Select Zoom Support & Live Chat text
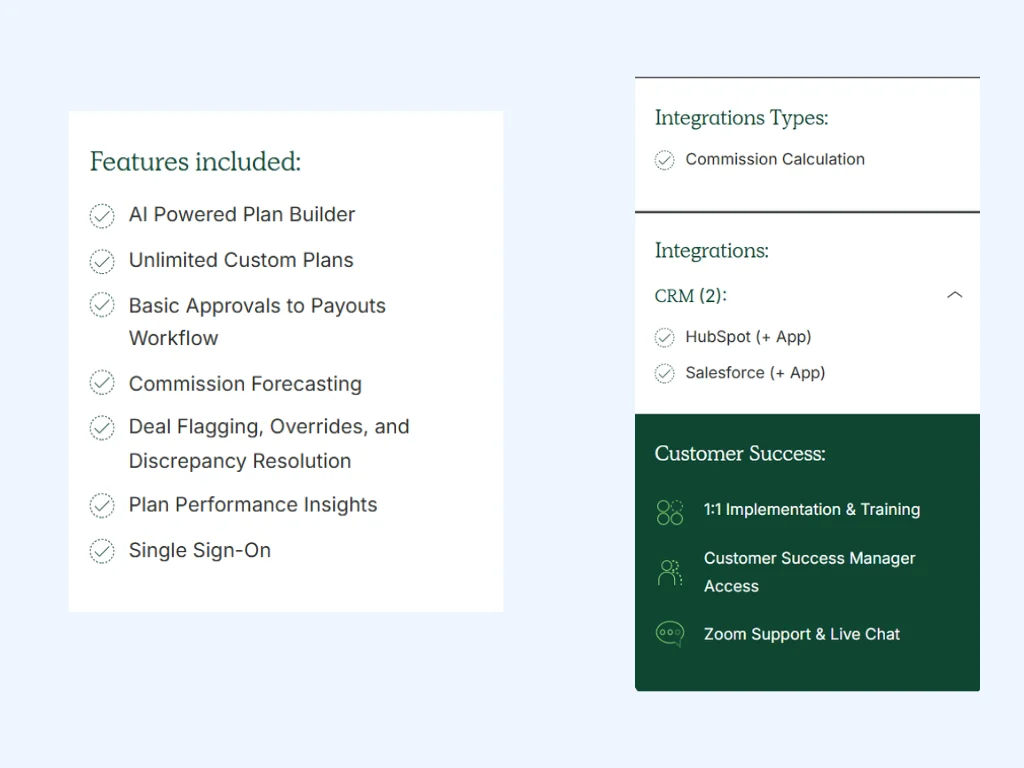 click(802, 634)
